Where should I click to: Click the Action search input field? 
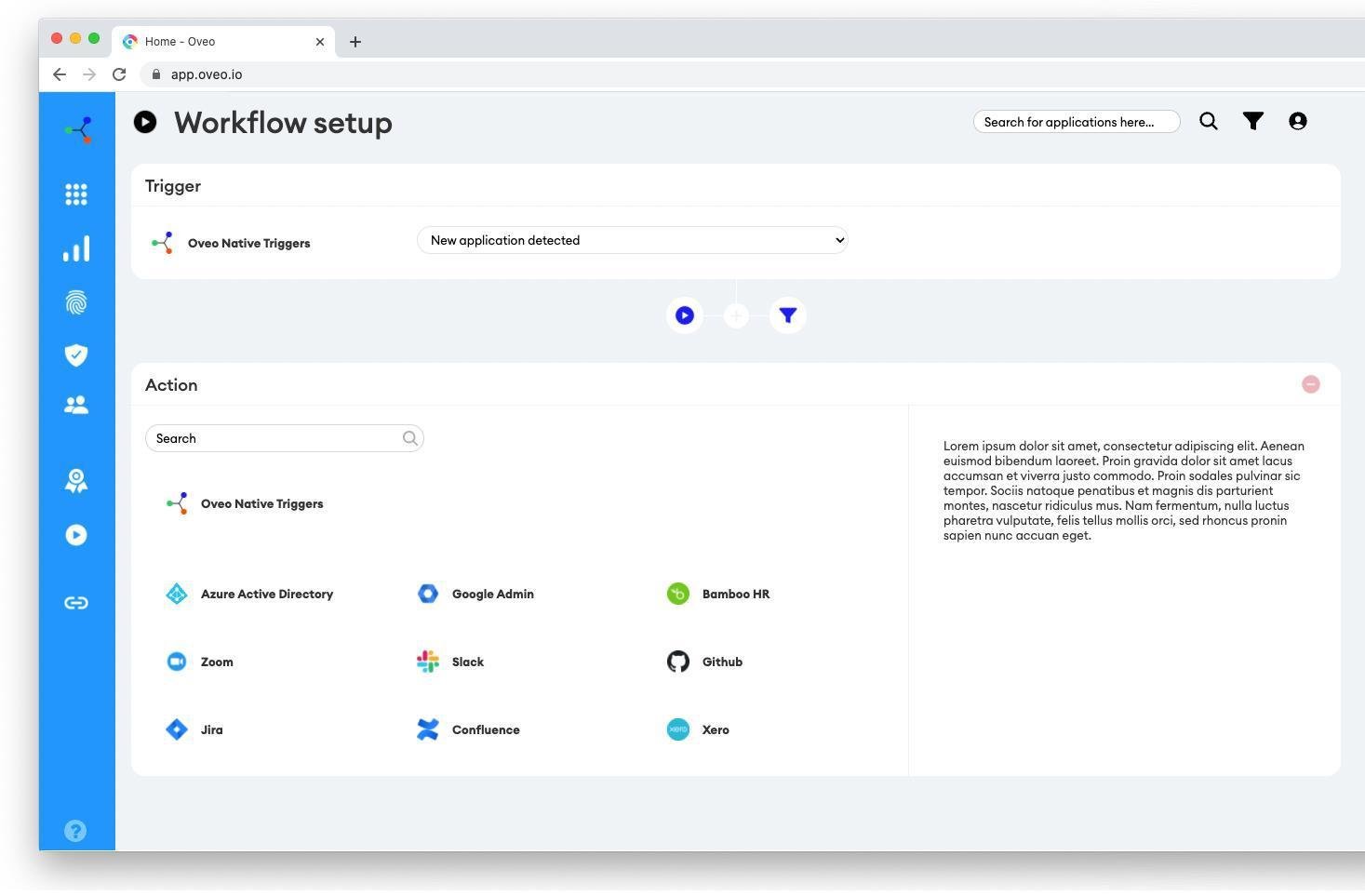pos(276,438)
